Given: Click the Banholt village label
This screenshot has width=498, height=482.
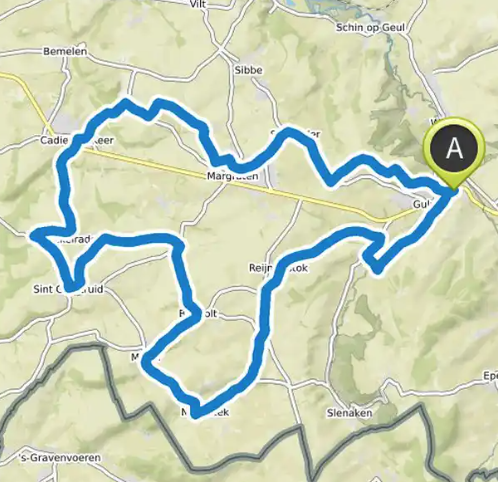Looking at the screenshot, I should click(198, 314).
